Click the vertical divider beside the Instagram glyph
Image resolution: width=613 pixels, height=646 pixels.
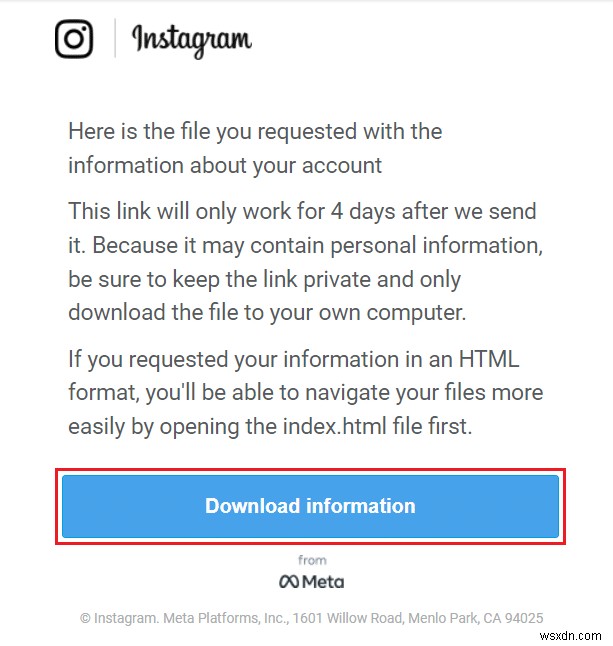[113, 39]
